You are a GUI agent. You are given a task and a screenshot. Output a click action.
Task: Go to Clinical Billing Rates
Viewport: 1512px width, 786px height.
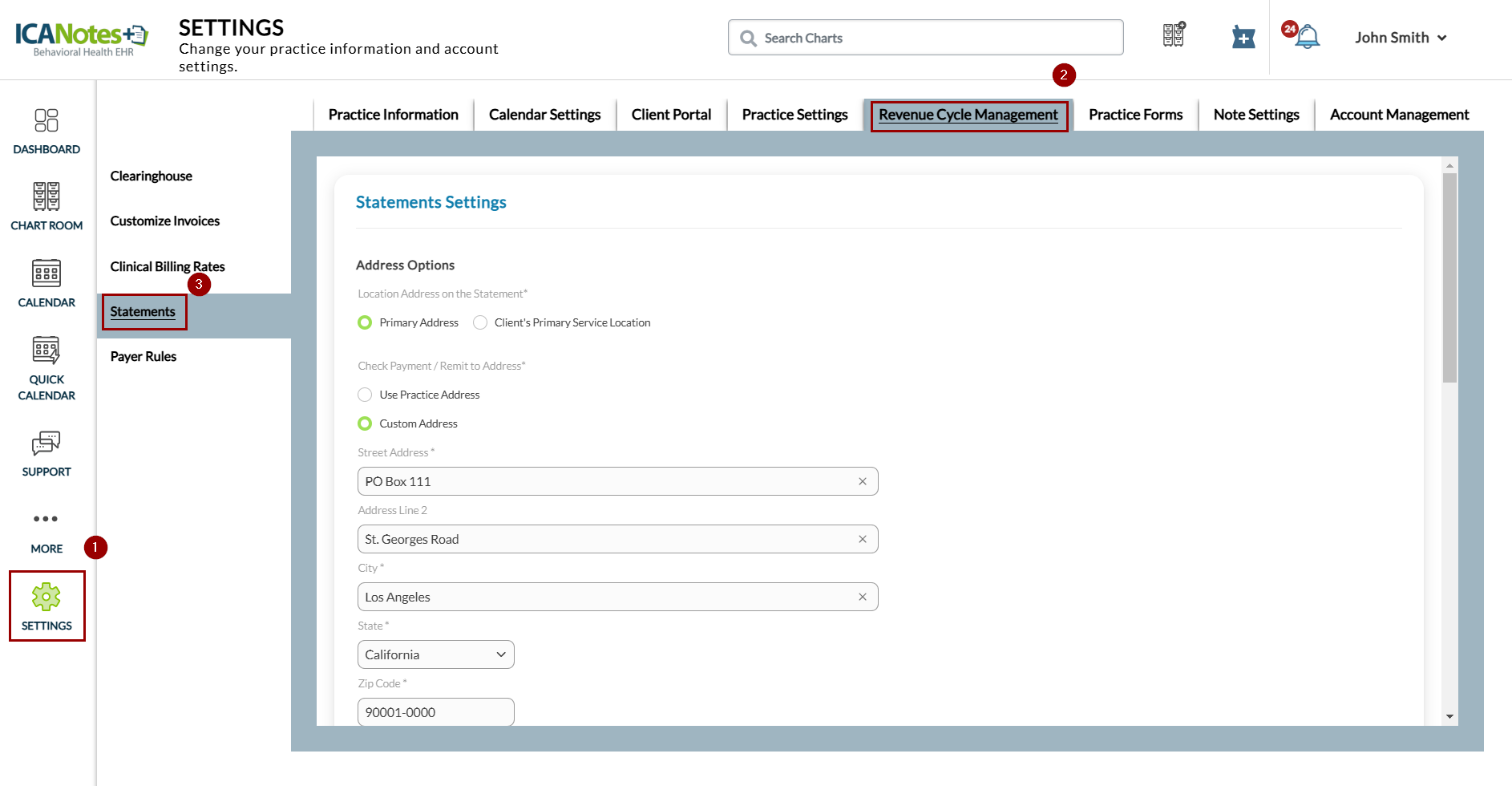coord(168,266)
